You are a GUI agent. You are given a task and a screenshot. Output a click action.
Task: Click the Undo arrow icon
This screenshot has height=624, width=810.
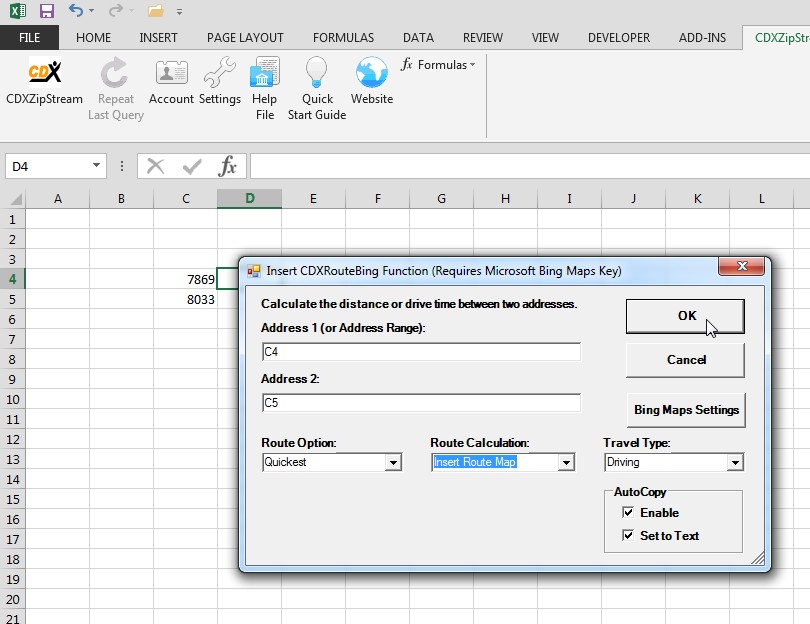pyautogui.click(x=75, y=10)
